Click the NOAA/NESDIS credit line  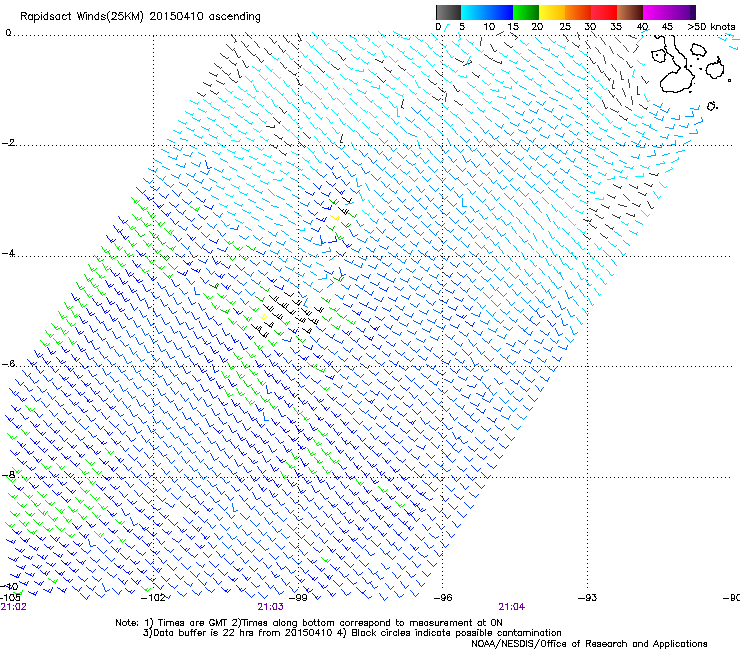(x=589, y=644)
